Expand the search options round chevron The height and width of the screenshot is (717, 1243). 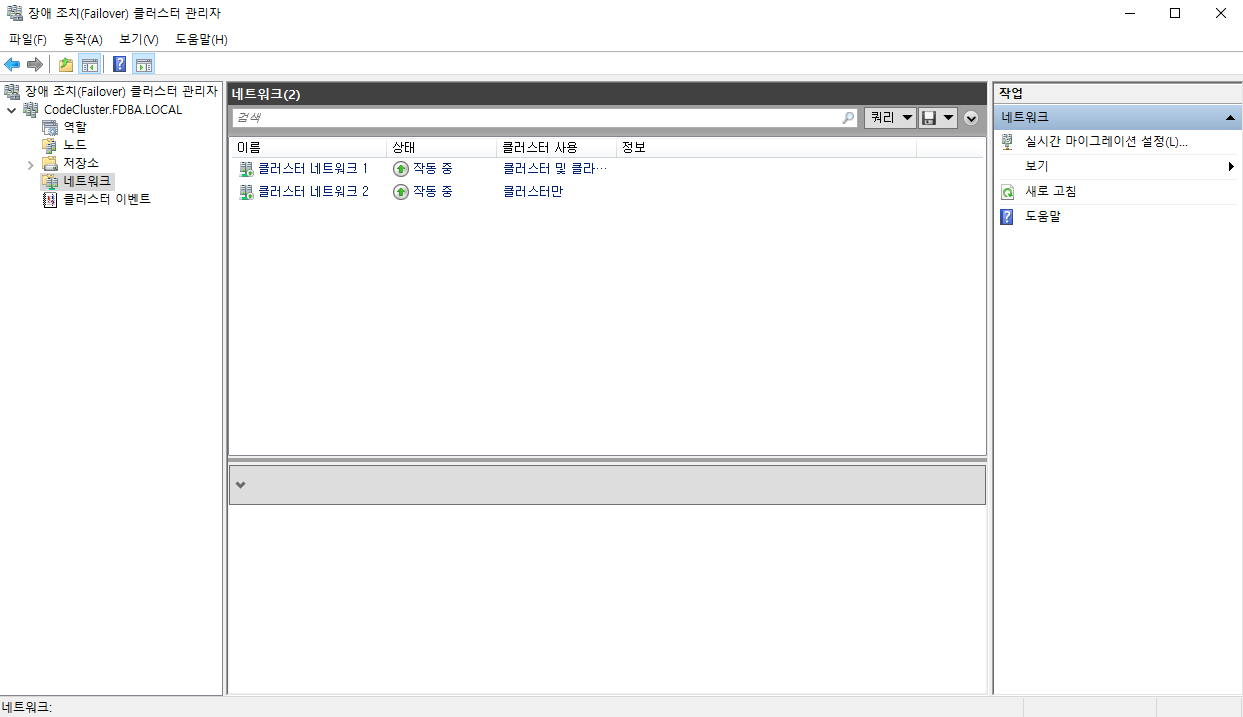pyautogui.click(x=971, y=118)
